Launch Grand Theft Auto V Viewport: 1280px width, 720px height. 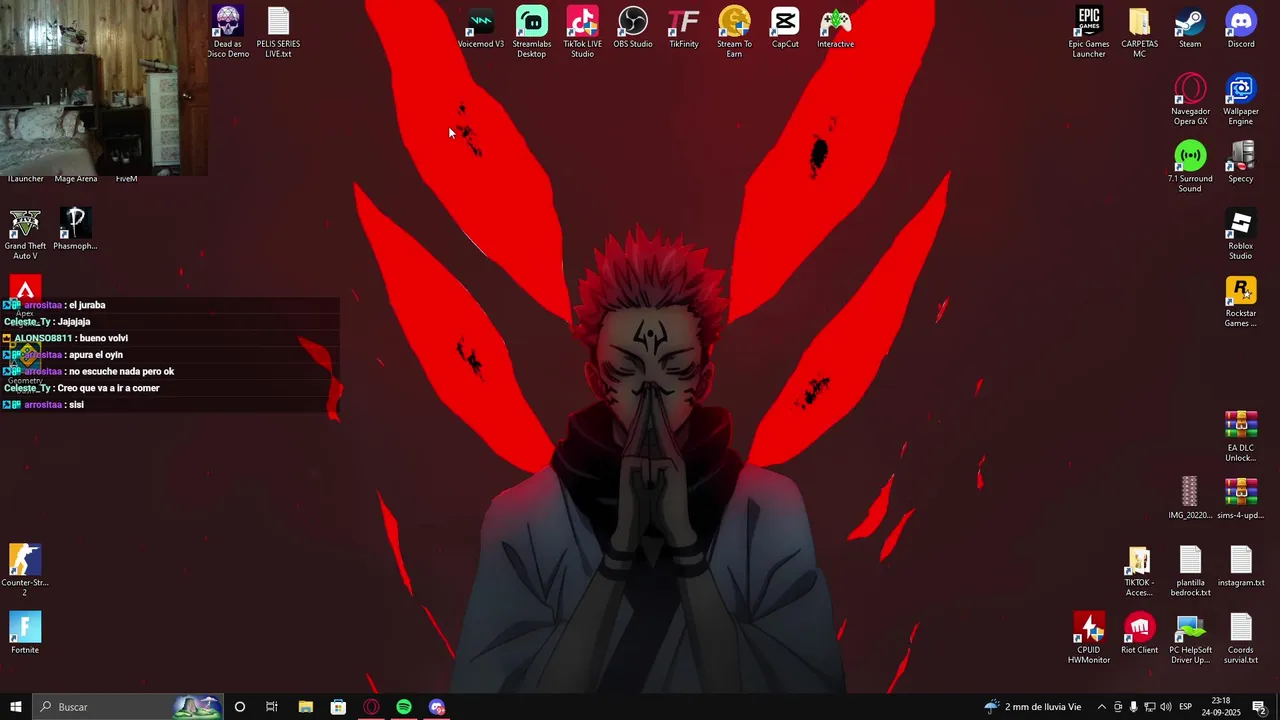tap(25, 234)
